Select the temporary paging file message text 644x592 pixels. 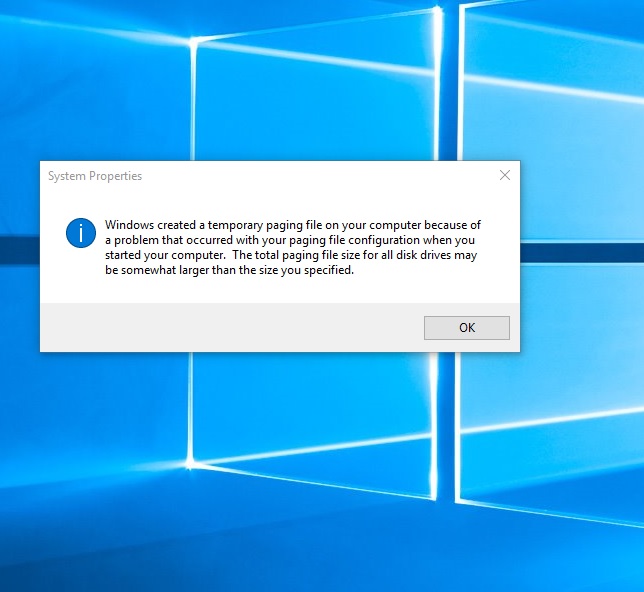292,247
